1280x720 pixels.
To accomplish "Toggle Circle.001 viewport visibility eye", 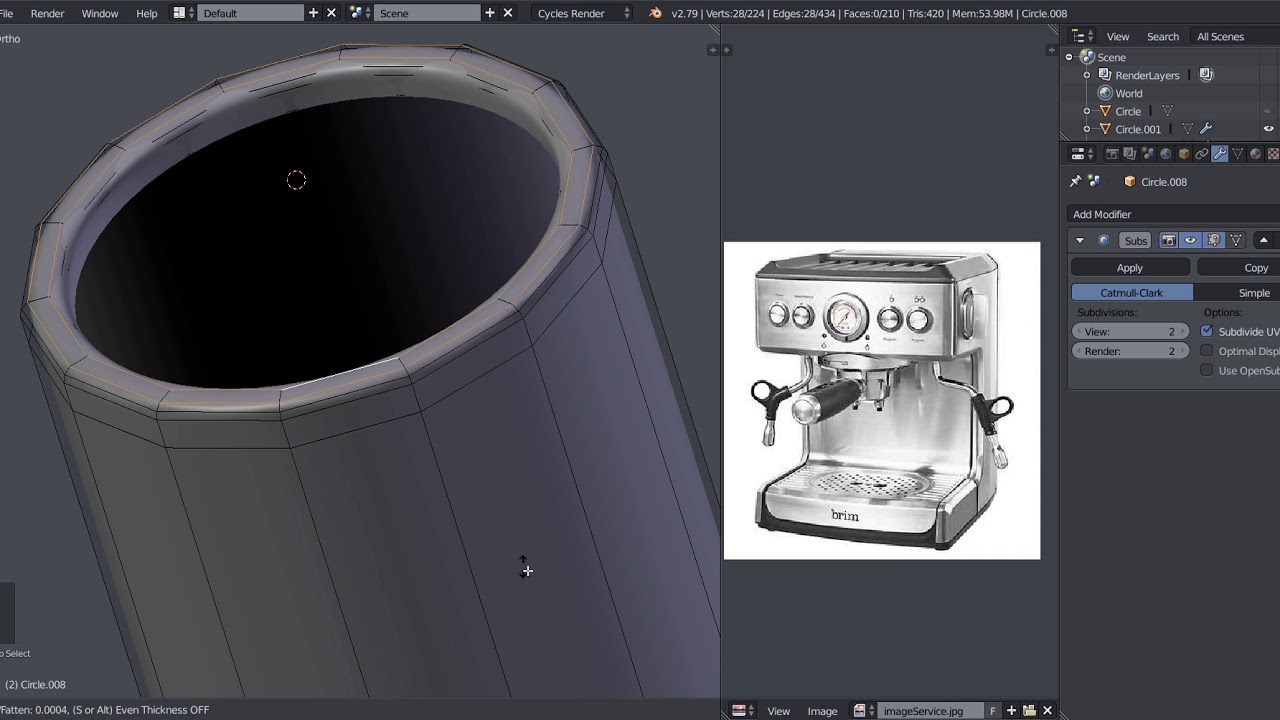I will click(1269, 129).
